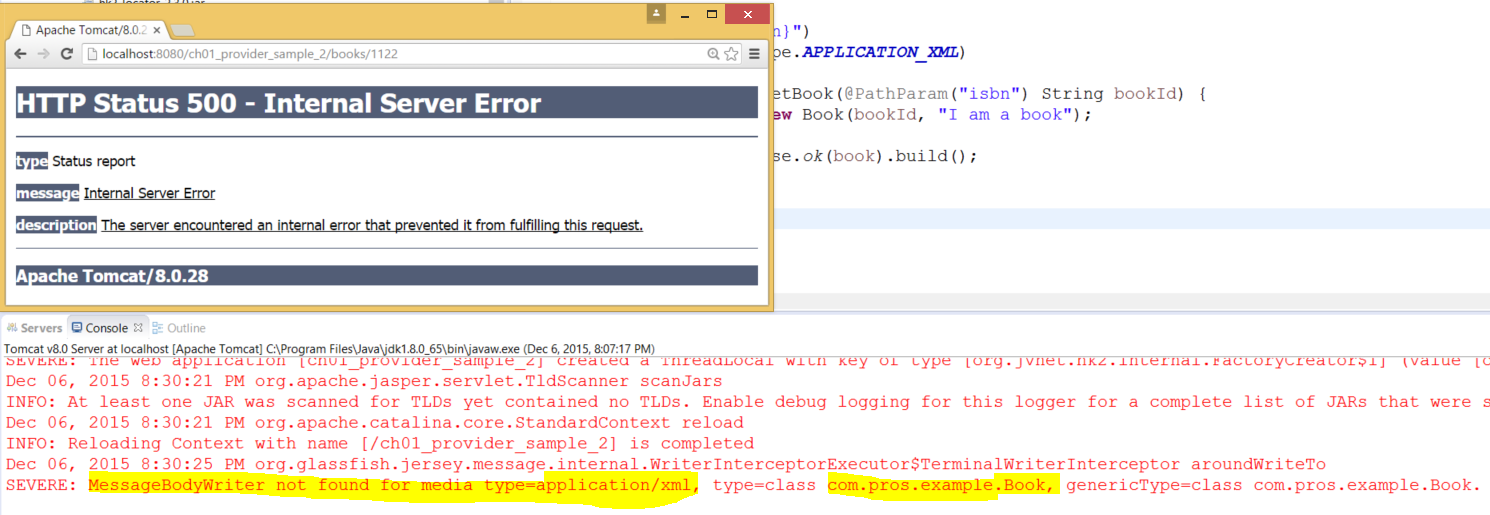
Task: Click 'At least one JAR was scanned' line
Action: coord(745,402)
